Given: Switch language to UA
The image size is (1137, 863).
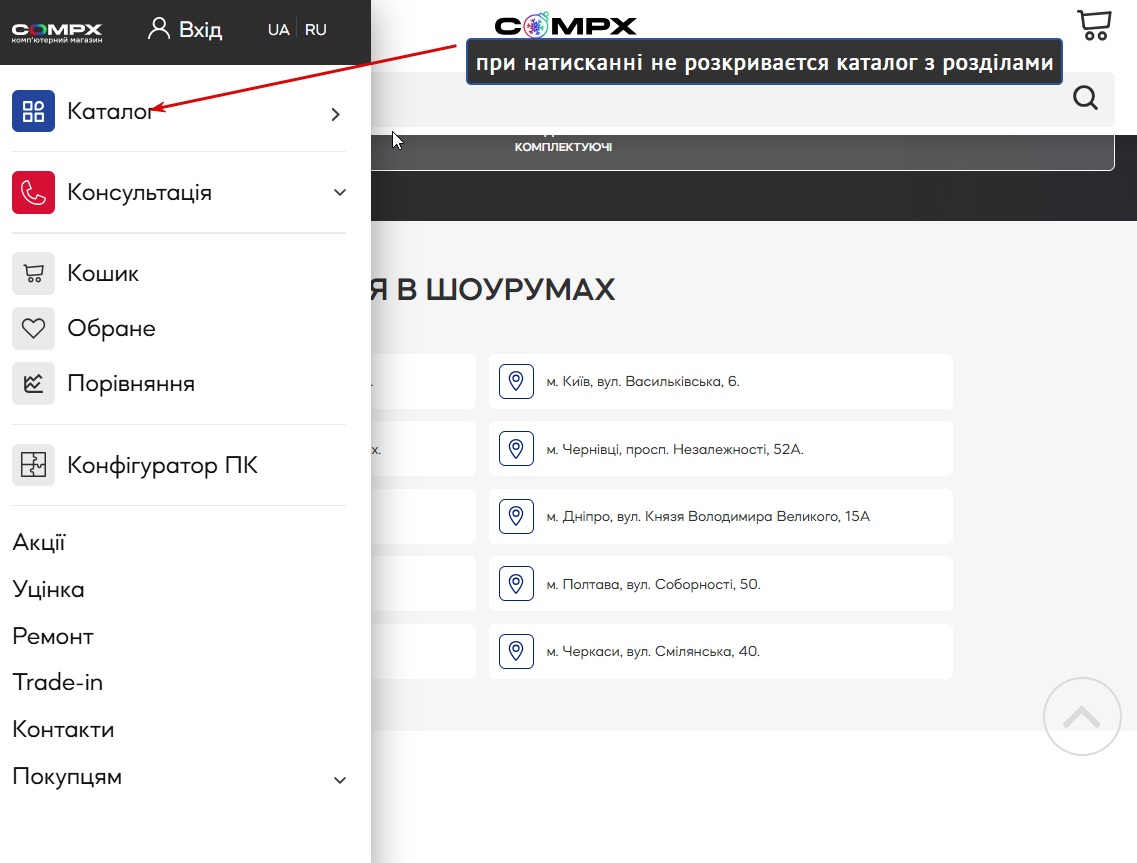Looking at the screenshot, I should [278, 30].
